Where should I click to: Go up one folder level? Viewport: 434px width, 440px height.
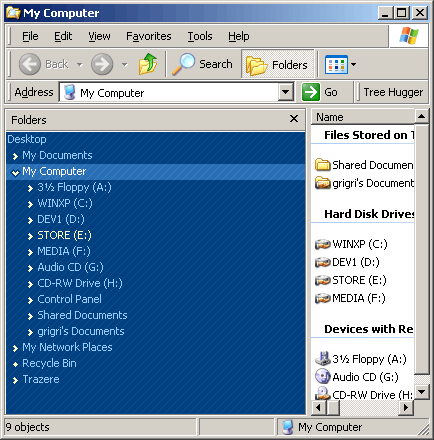pos(148,64)
